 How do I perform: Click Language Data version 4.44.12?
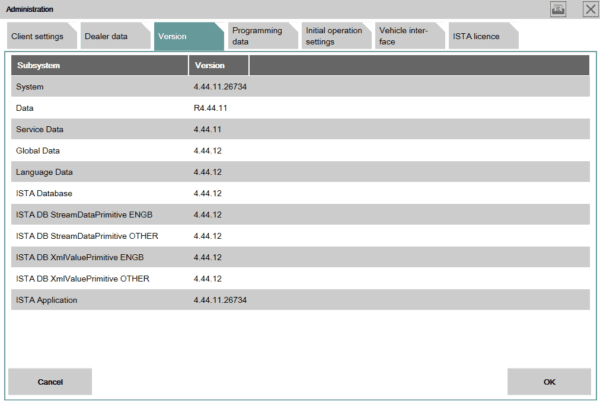(207, 172)
